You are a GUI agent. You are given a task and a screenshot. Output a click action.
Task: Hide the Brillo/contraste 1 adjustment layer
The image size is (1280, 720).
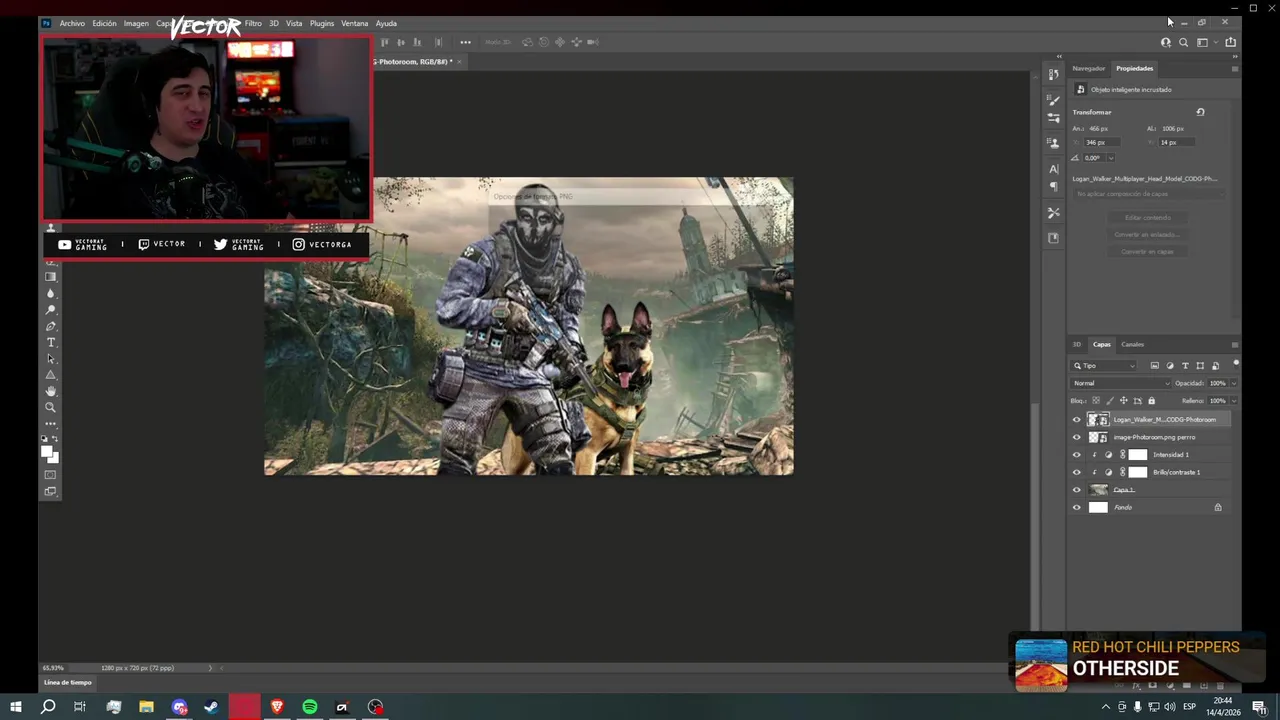pos(1077,472)
